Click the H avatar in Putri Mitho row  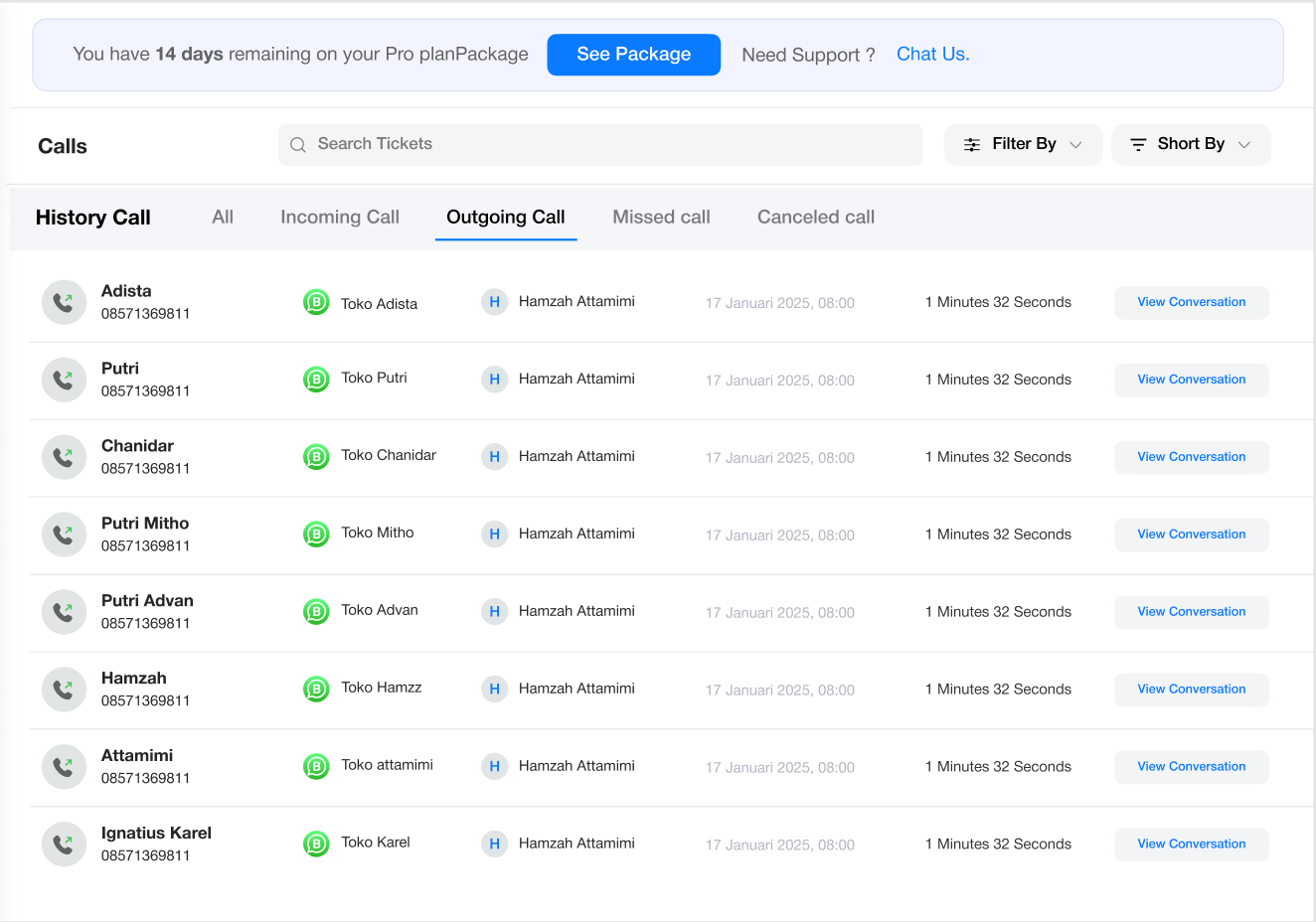494,535
